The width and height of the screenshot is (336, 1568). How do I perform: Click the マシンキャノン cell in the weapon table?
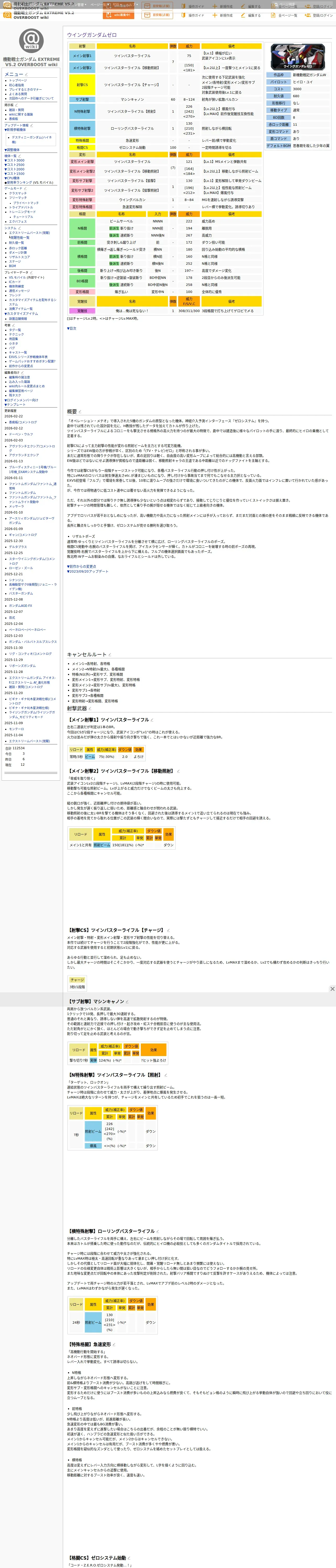(x=132, y=99)
